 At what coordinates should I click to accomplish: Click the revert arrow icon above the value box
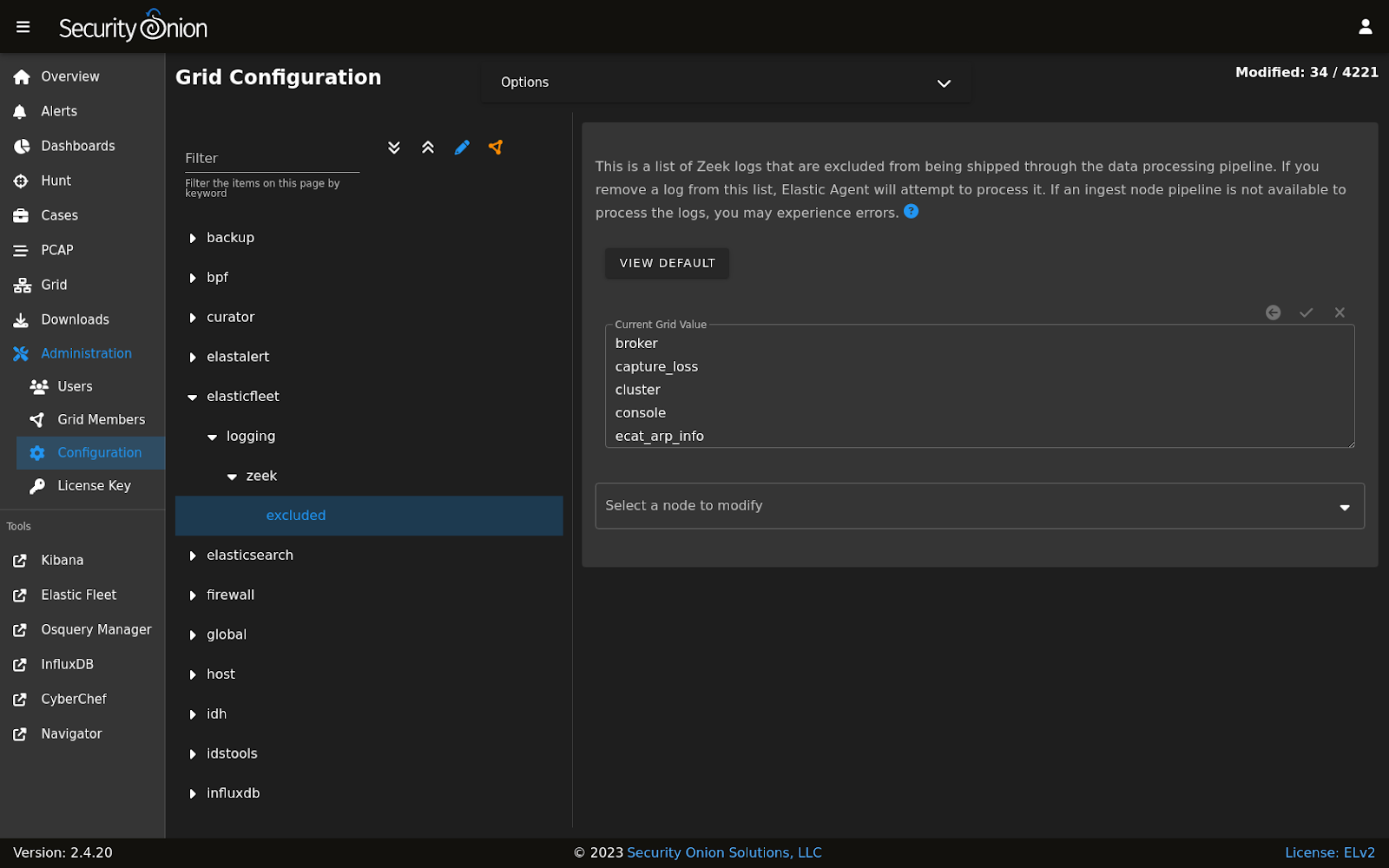click(x=1273, y=312)
